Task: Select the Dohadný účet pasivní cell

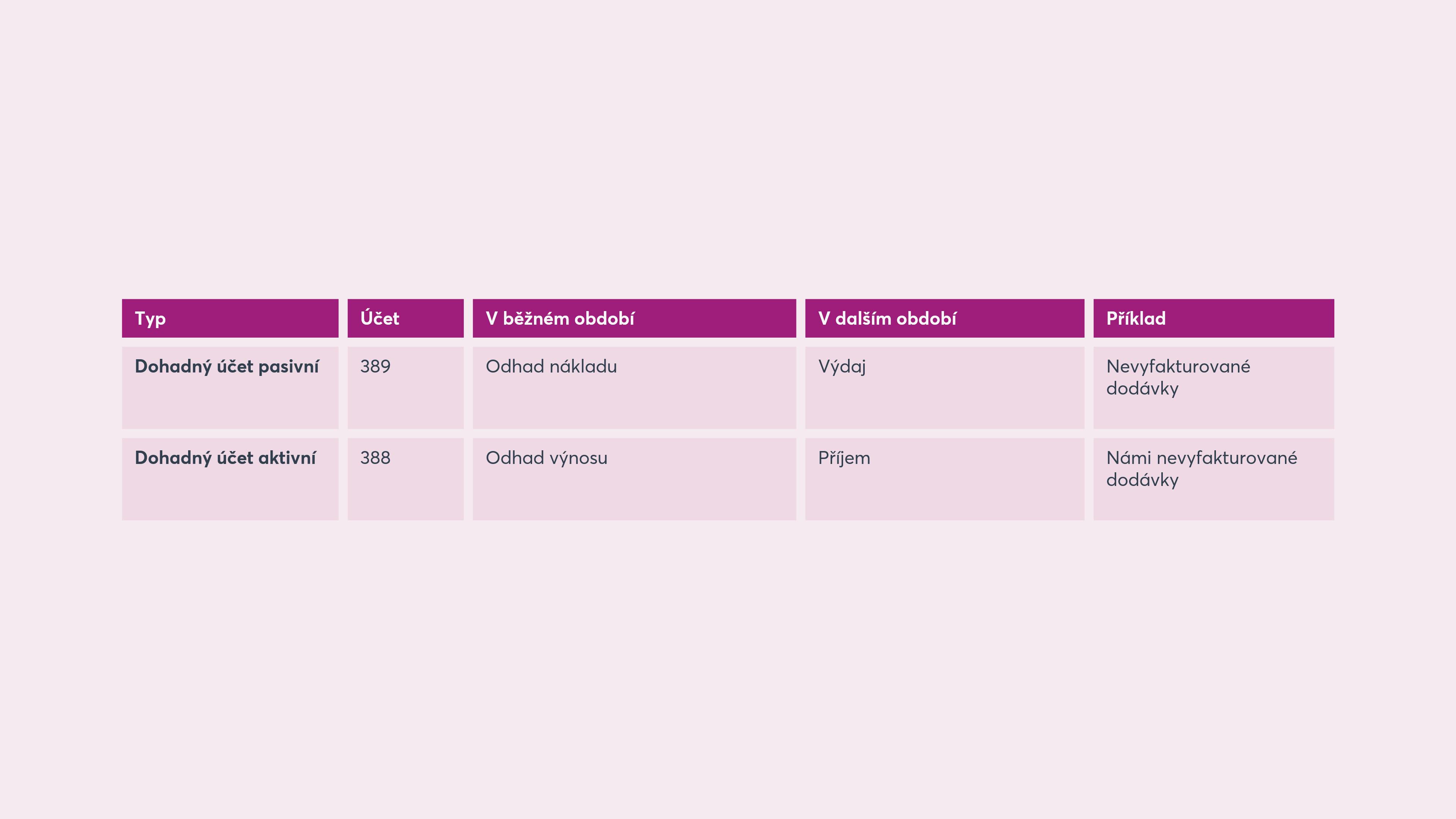Action: coord(230,388)
